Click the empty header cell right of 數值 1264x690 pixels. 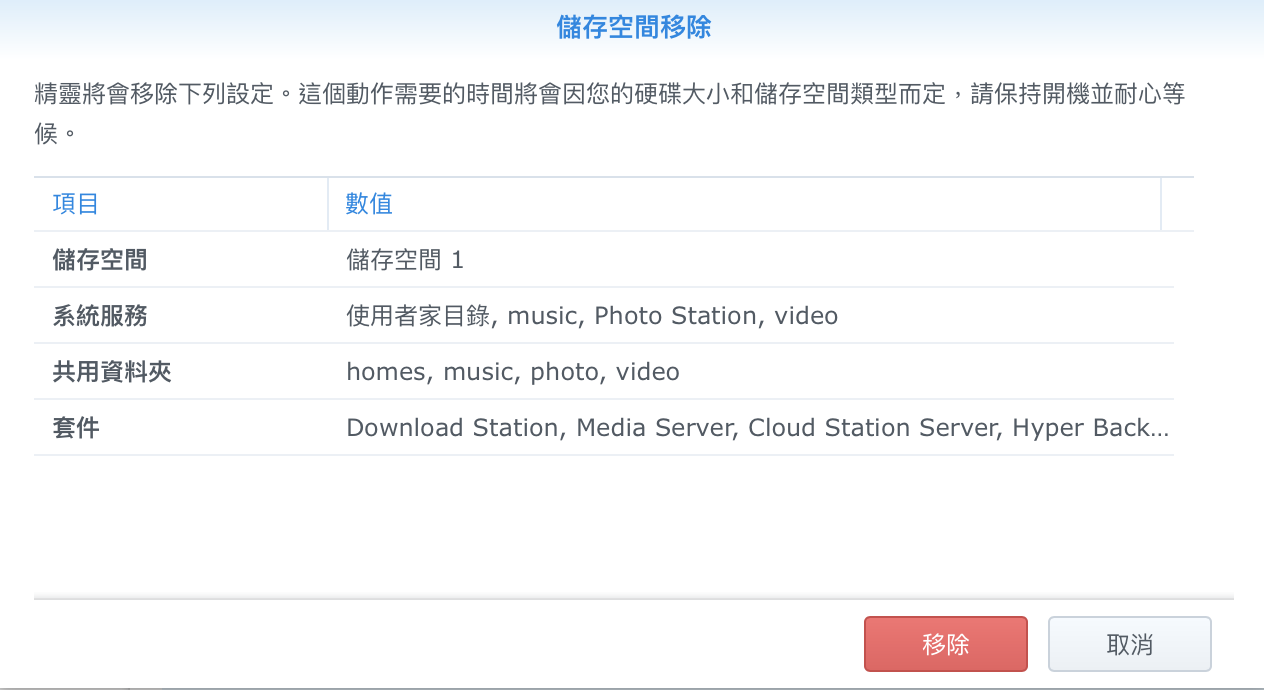[1177, 205]
